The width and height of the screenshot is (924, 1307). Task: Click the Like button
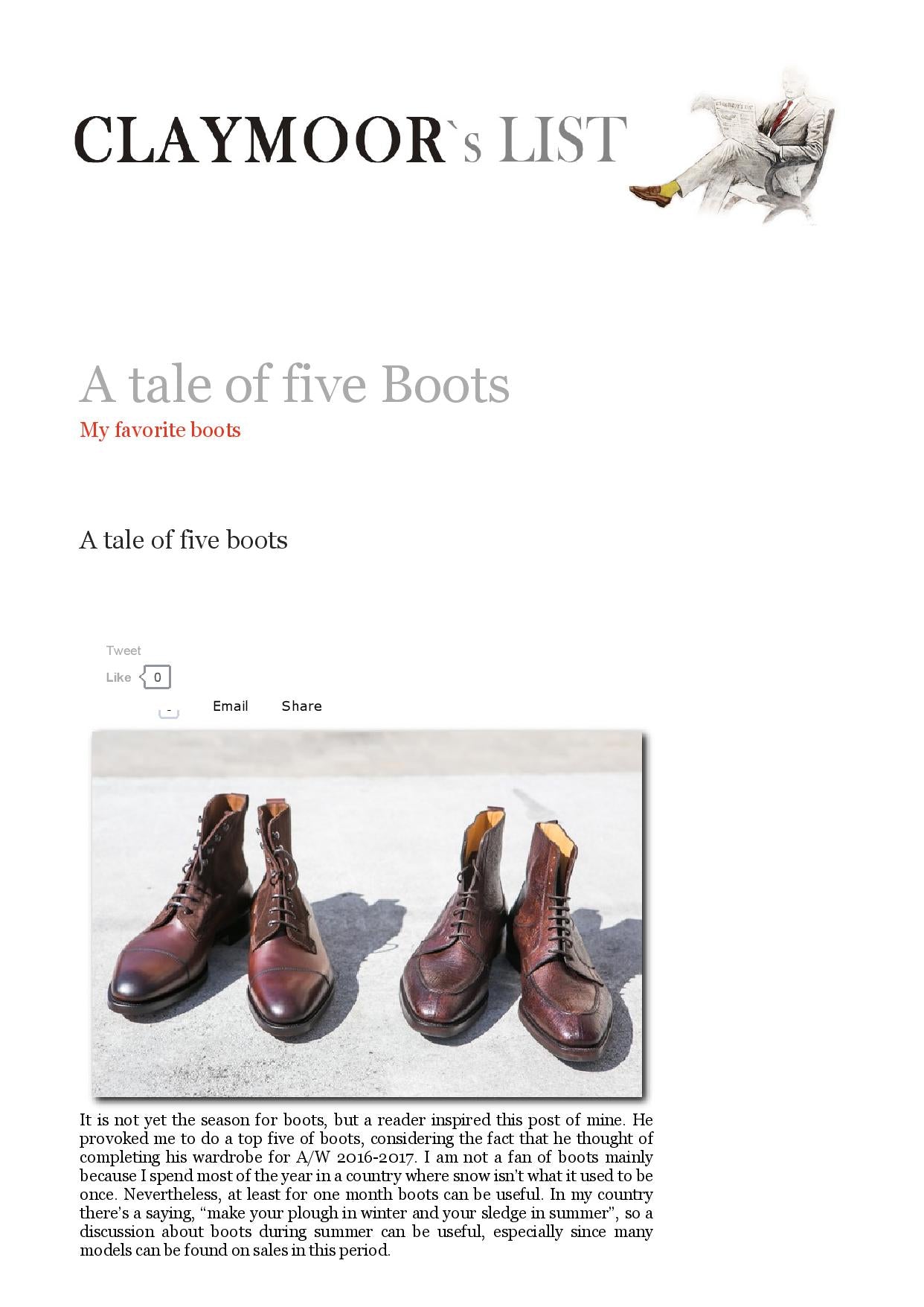118,677
